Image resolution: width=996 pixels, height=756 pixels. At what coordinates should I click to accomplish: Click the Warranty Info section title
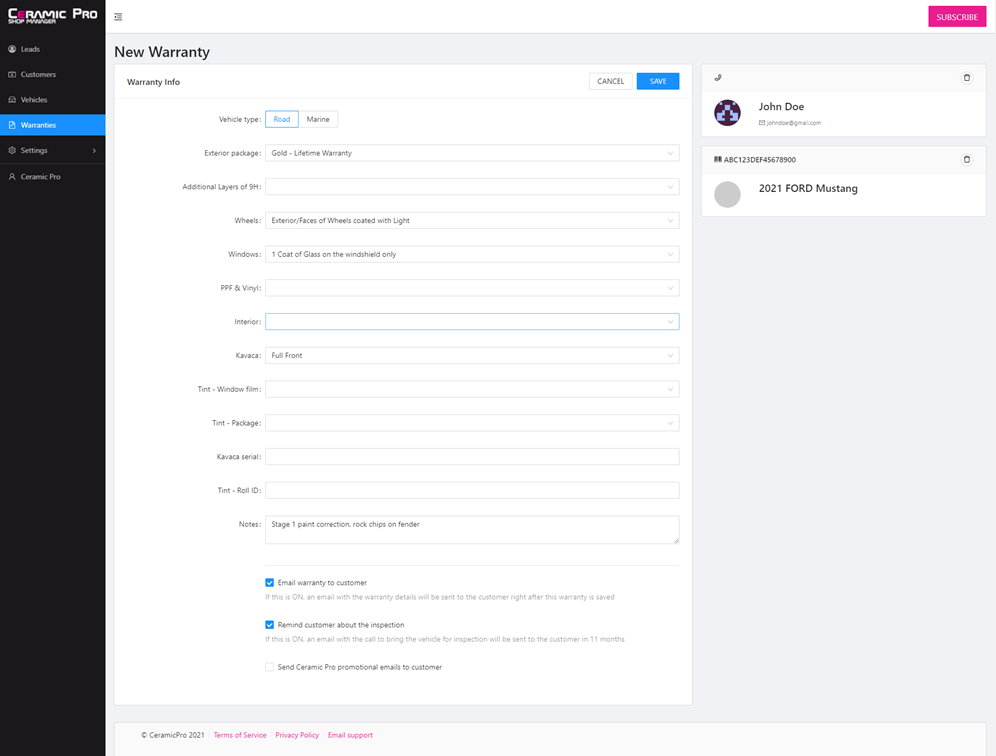[x=153, y=82]
